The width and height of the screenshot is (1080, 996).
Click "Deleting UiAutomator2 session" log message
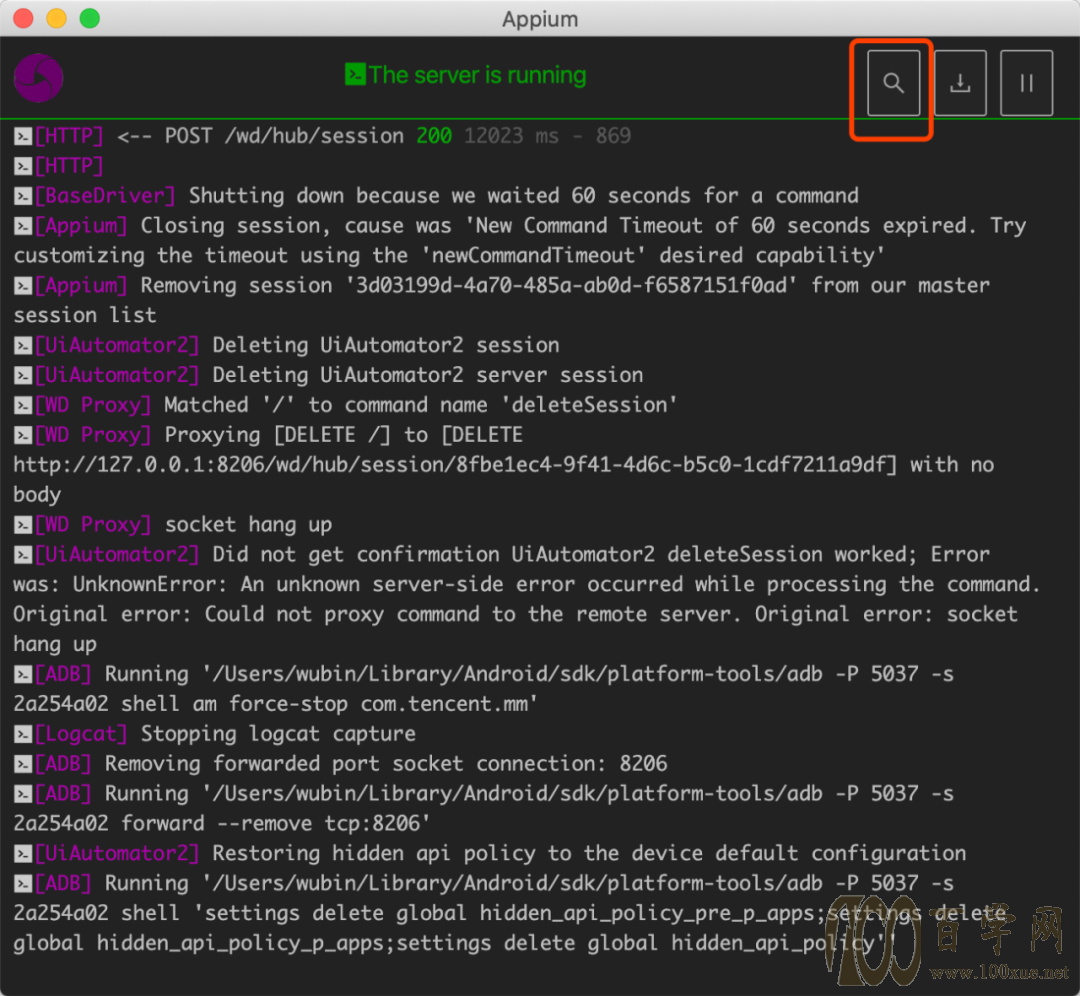[386, 345]
